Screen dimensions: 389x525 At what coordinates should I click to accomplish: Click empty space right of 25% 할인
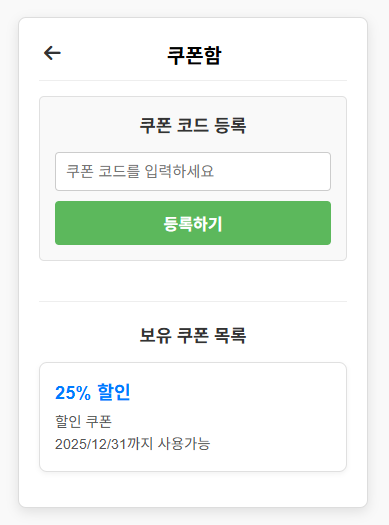234,392
